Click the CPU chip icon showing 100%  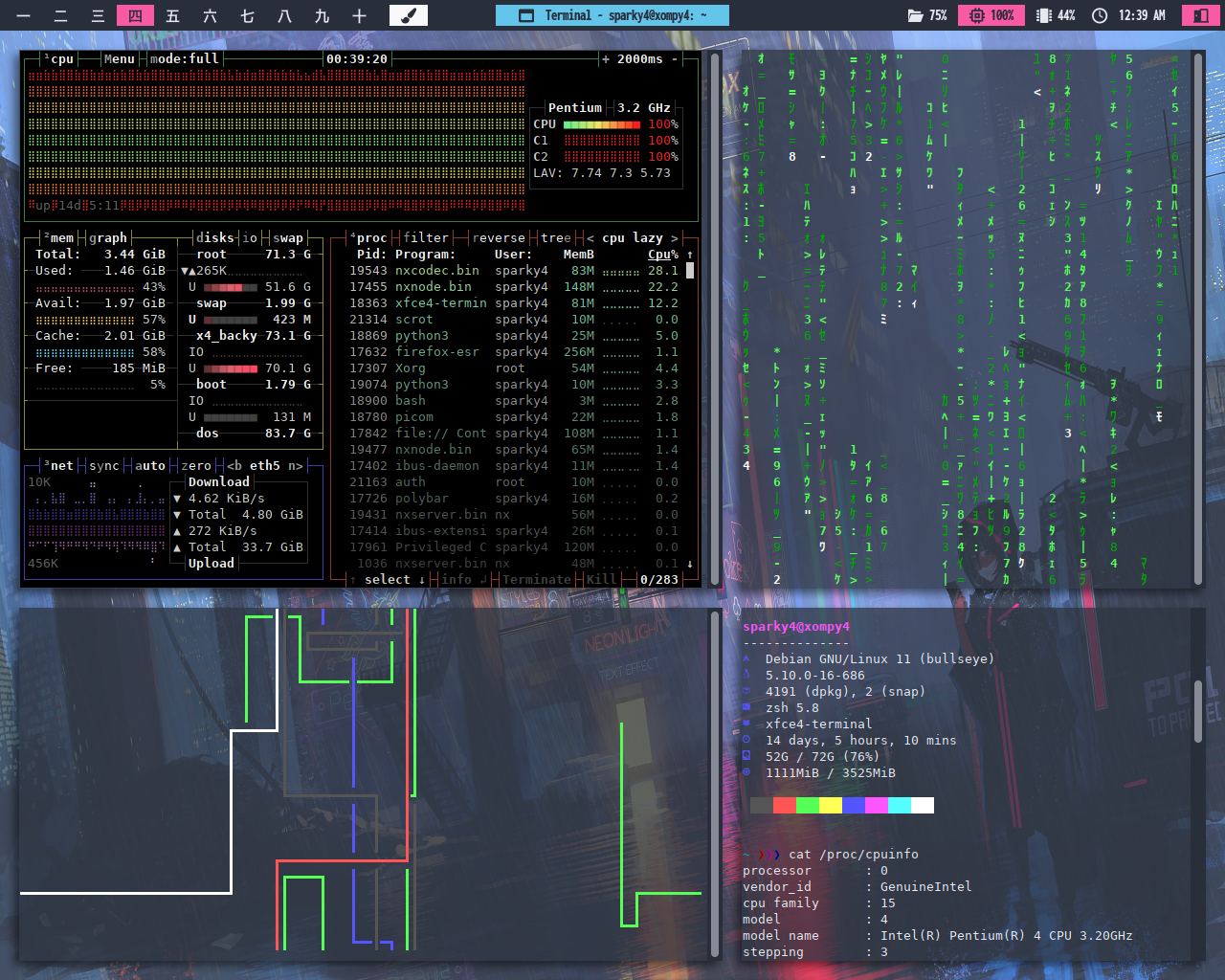(x=976, y=15)
